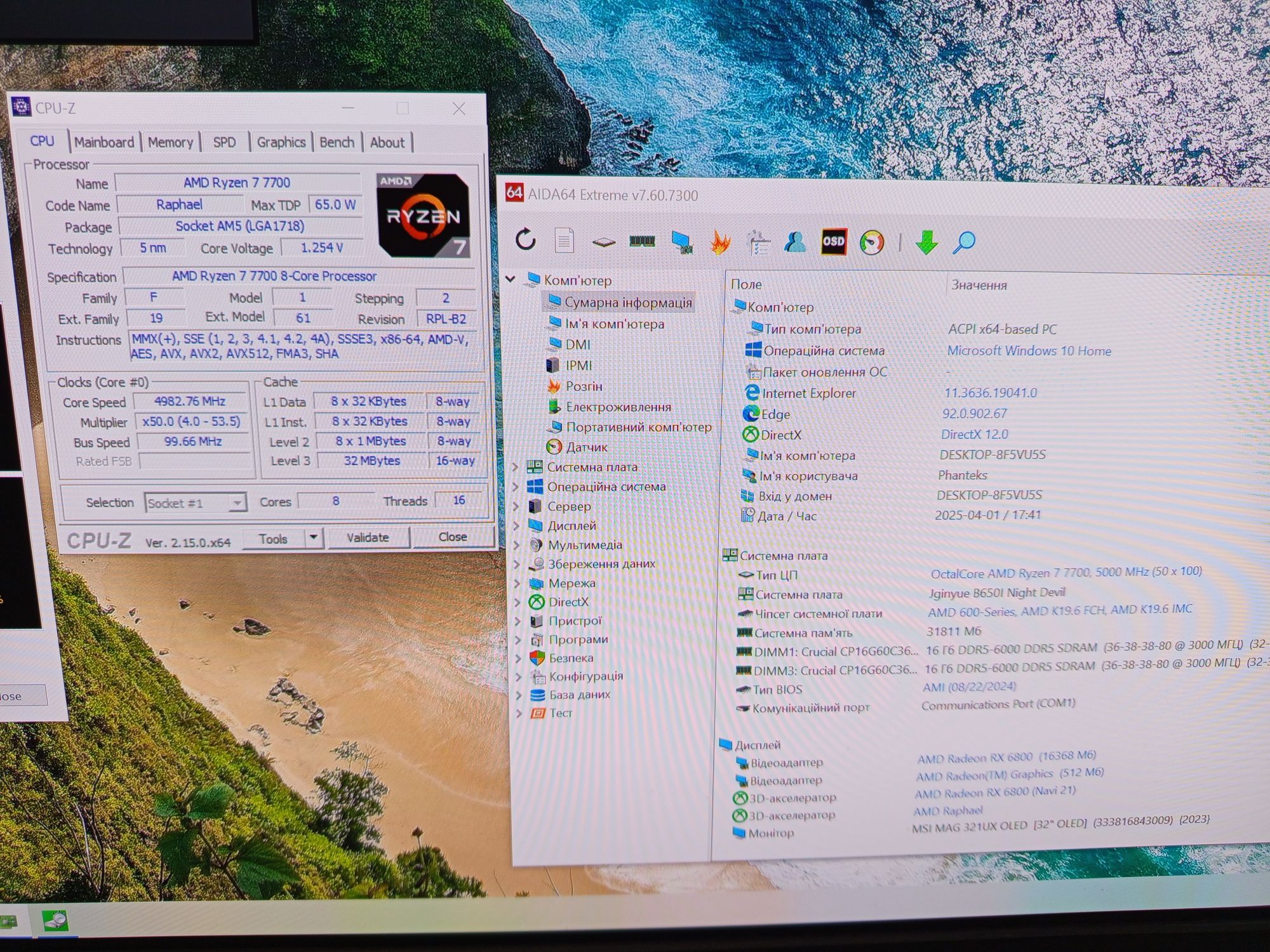Expand the DirectX tree node
Viewport: 1270px width, 952px height.
point(518,602)
